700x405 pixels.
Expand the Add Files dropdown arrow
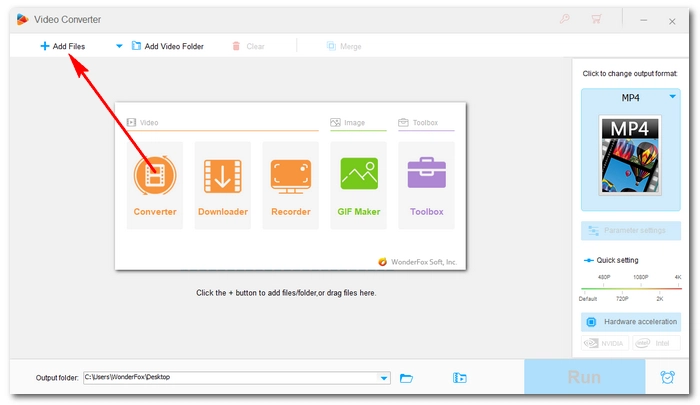coord(119,46)
